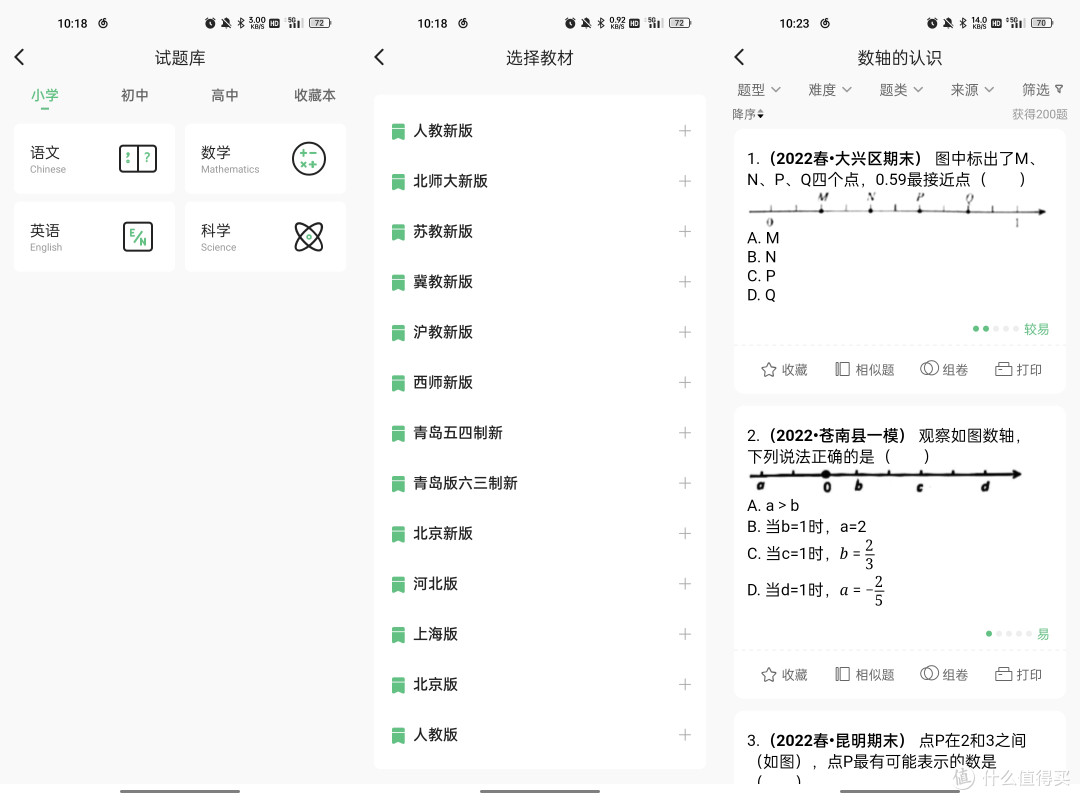Select the 西师新版 textbook row
The image size is (1080, 800).
(x=540, y=382)
